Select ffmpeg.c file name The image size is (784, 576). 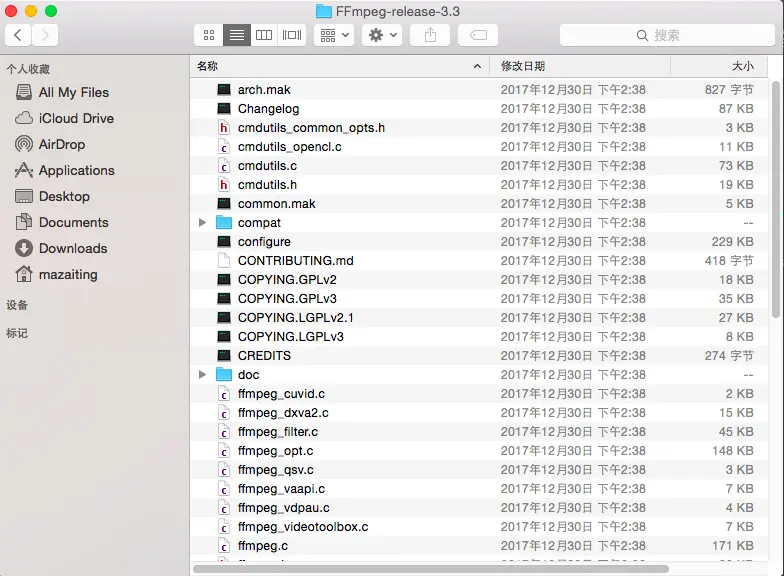pos(262,546)
